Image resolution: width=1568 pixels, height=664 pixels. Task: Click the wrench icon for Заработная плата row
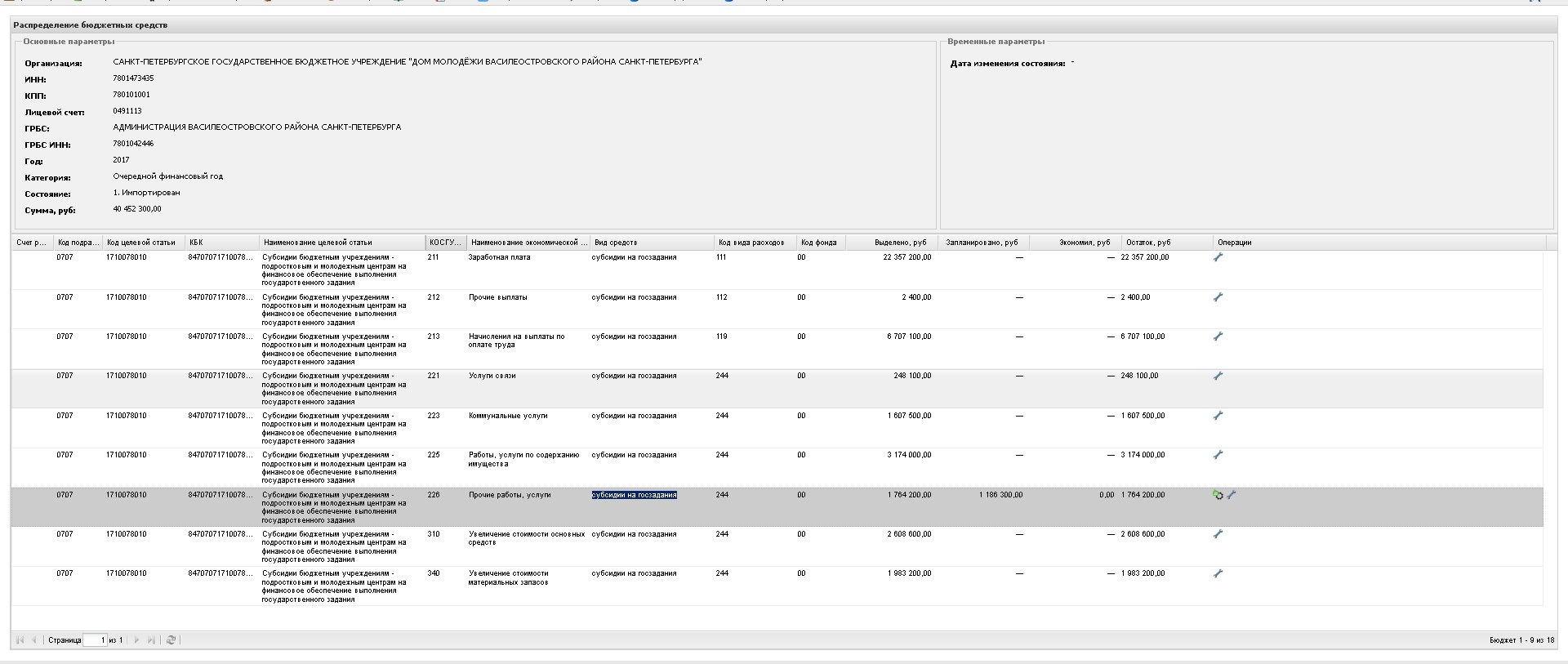coord(1218,257)
